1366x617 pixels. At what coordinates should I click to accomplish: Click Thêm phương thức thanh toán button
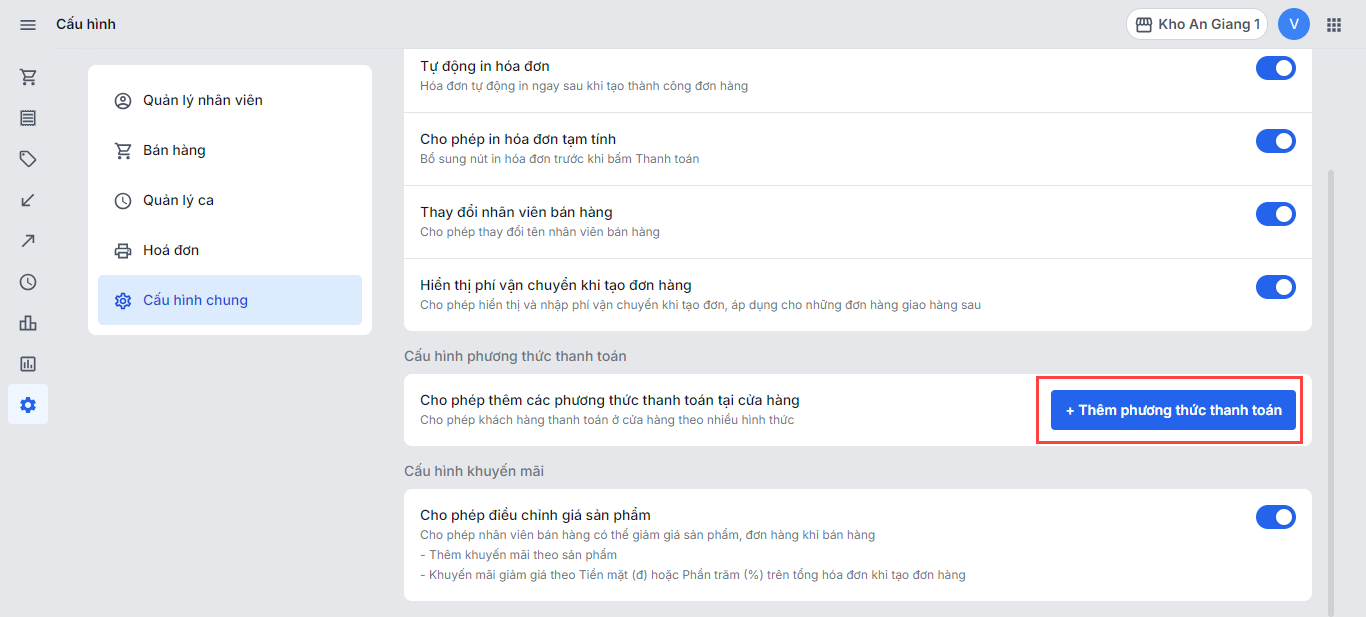1173,410
